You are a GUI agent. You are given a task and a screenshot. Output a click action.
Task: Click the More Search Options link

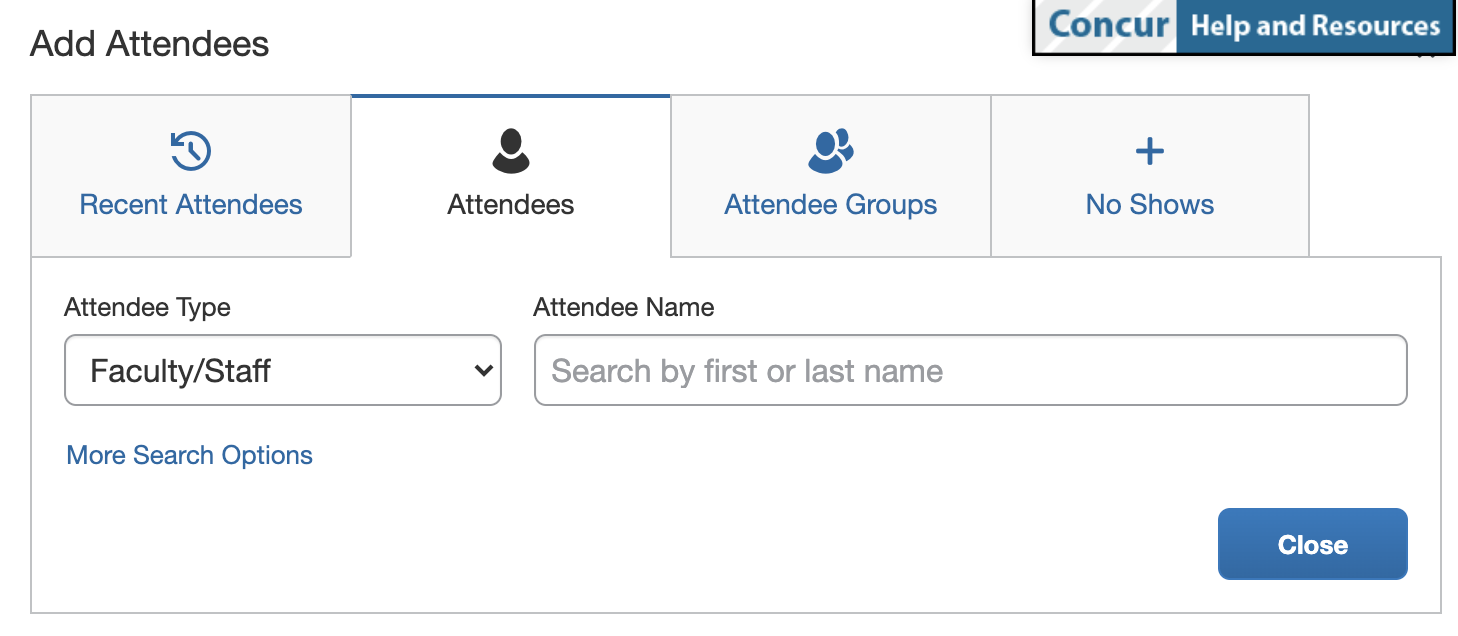189,455
